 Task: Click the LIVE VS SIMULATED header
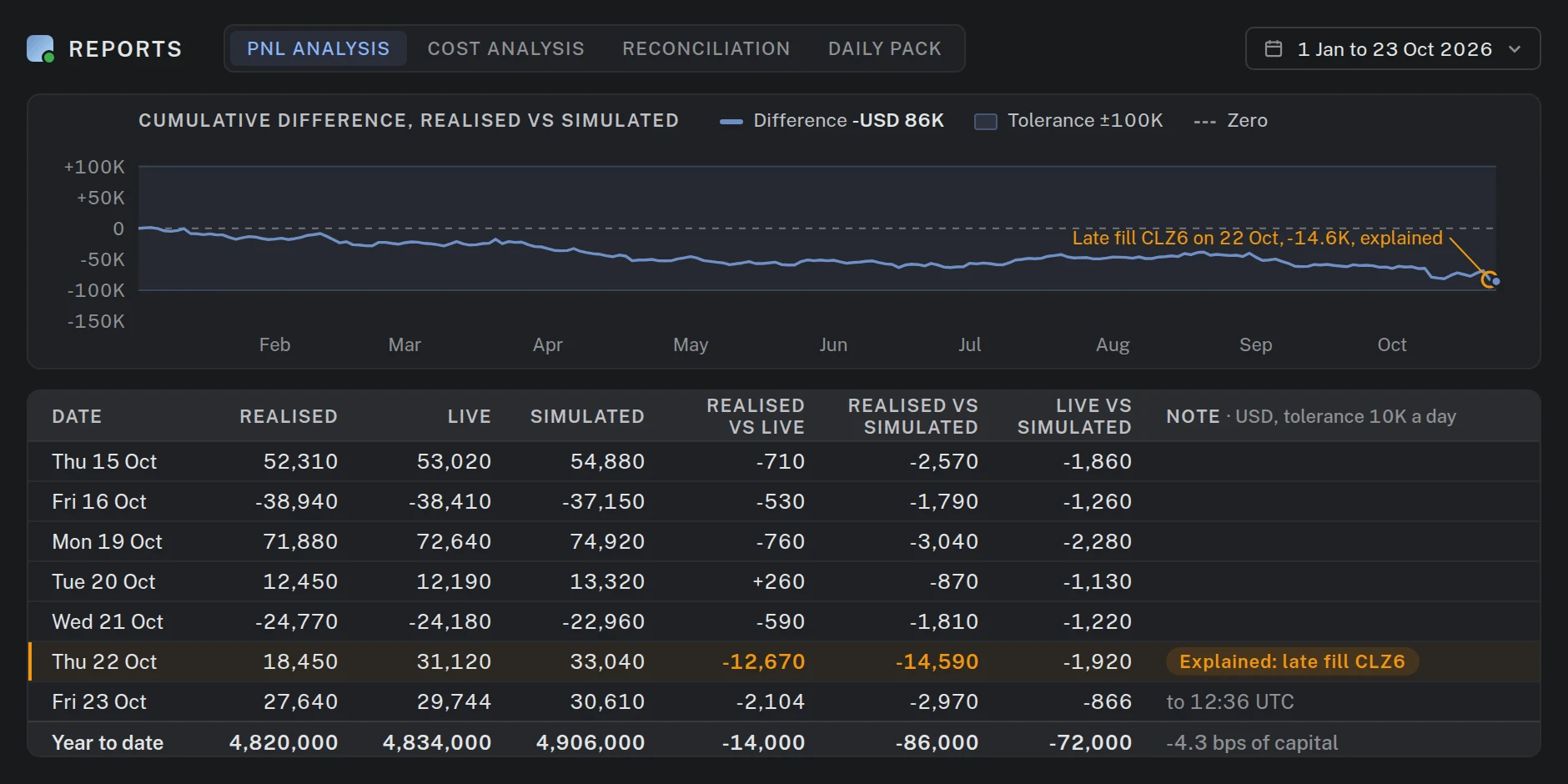[1074, 416]
